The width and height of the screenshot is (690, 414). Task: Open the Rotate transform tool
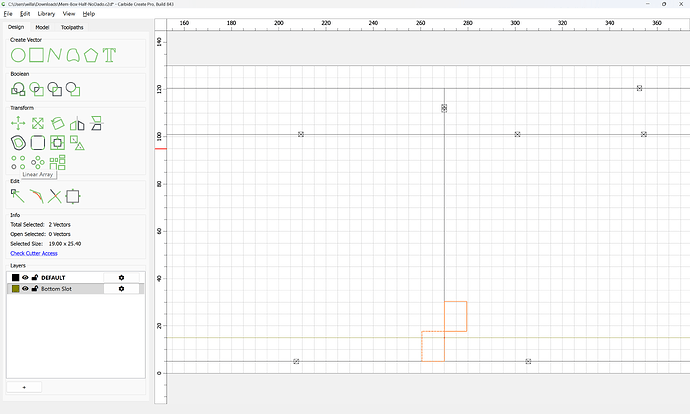click(x=57, y=123)
